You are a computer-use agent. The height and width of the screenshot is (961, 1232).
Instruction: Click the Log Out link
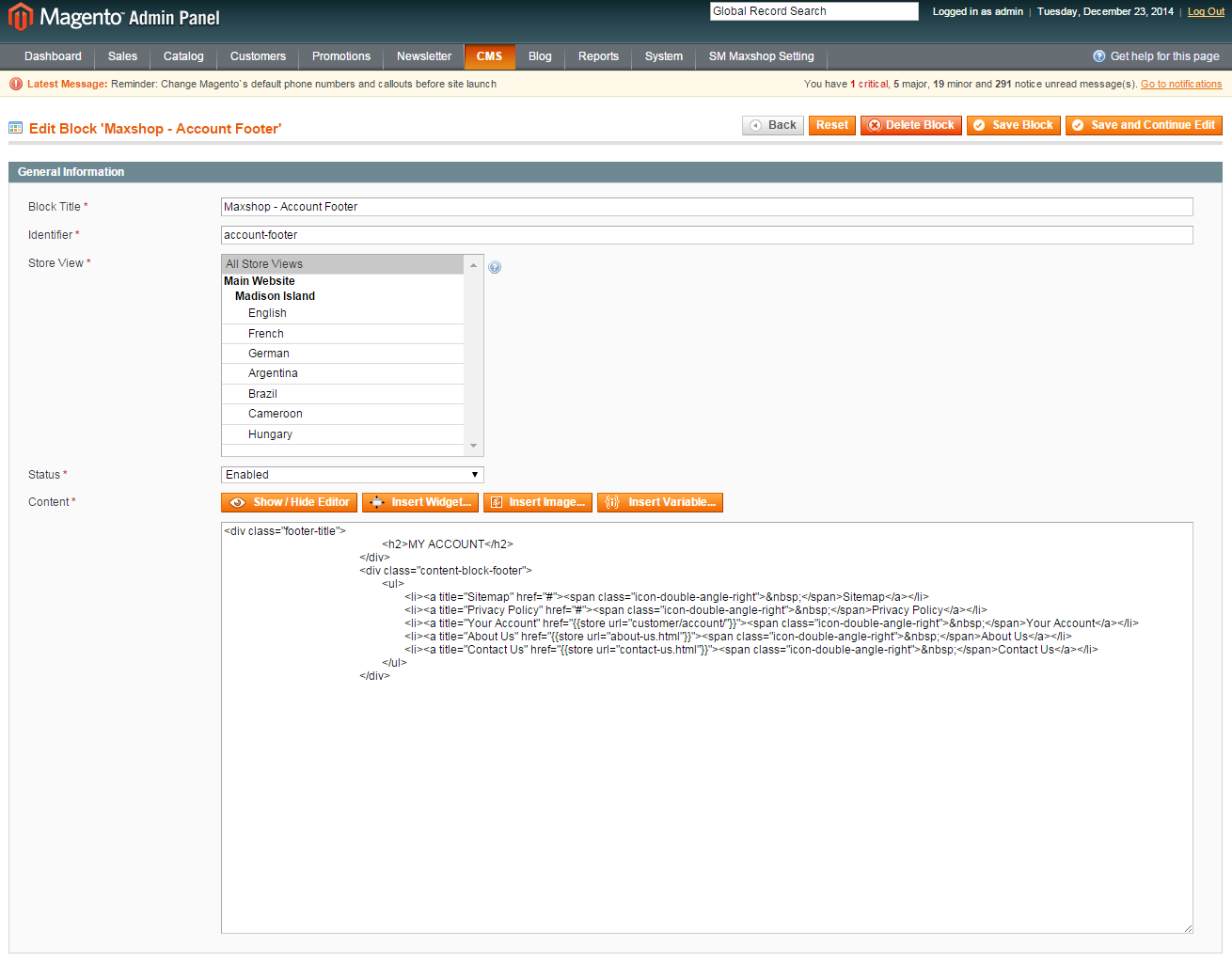(1206, 11)
